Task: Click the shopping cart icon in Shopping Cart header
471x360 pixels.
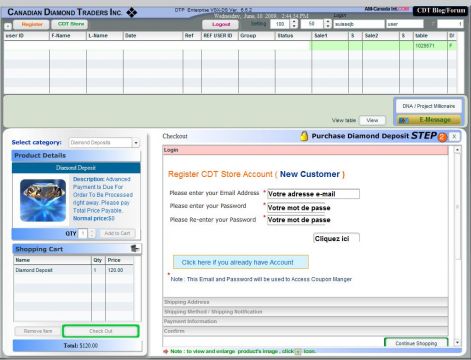Action: (135, 248)
